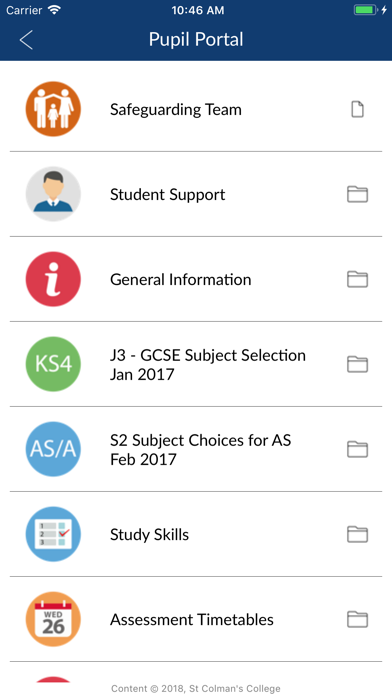Select the Assessment Timetables label

(x=192, y=620)
